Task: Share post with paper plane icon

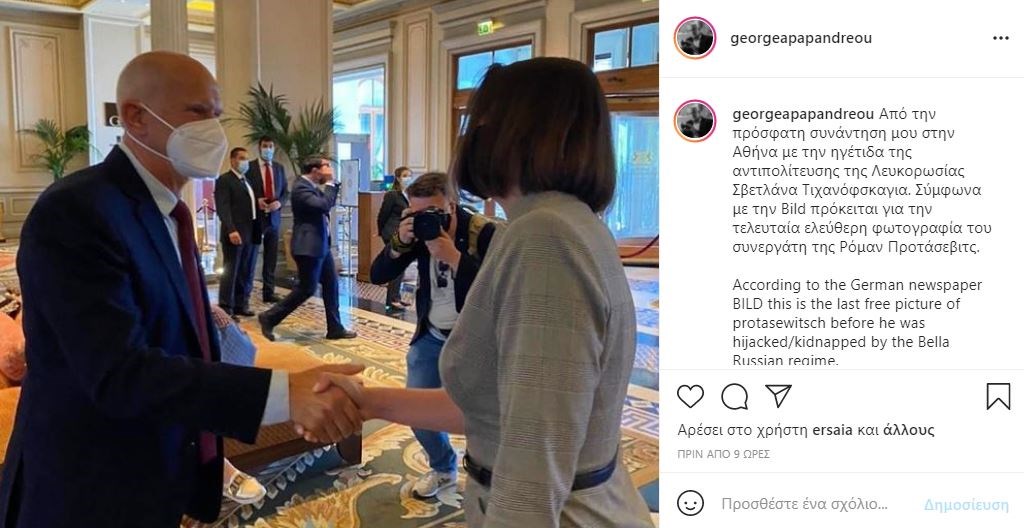Action: [778, 396]
